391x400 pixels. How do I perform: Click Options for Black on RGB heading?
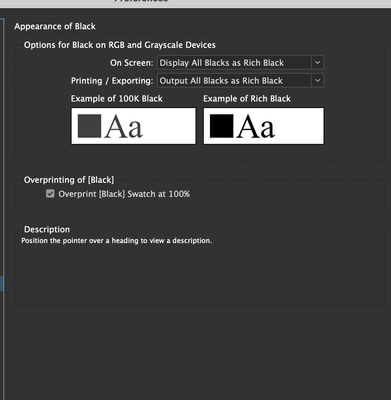(120, 45)
